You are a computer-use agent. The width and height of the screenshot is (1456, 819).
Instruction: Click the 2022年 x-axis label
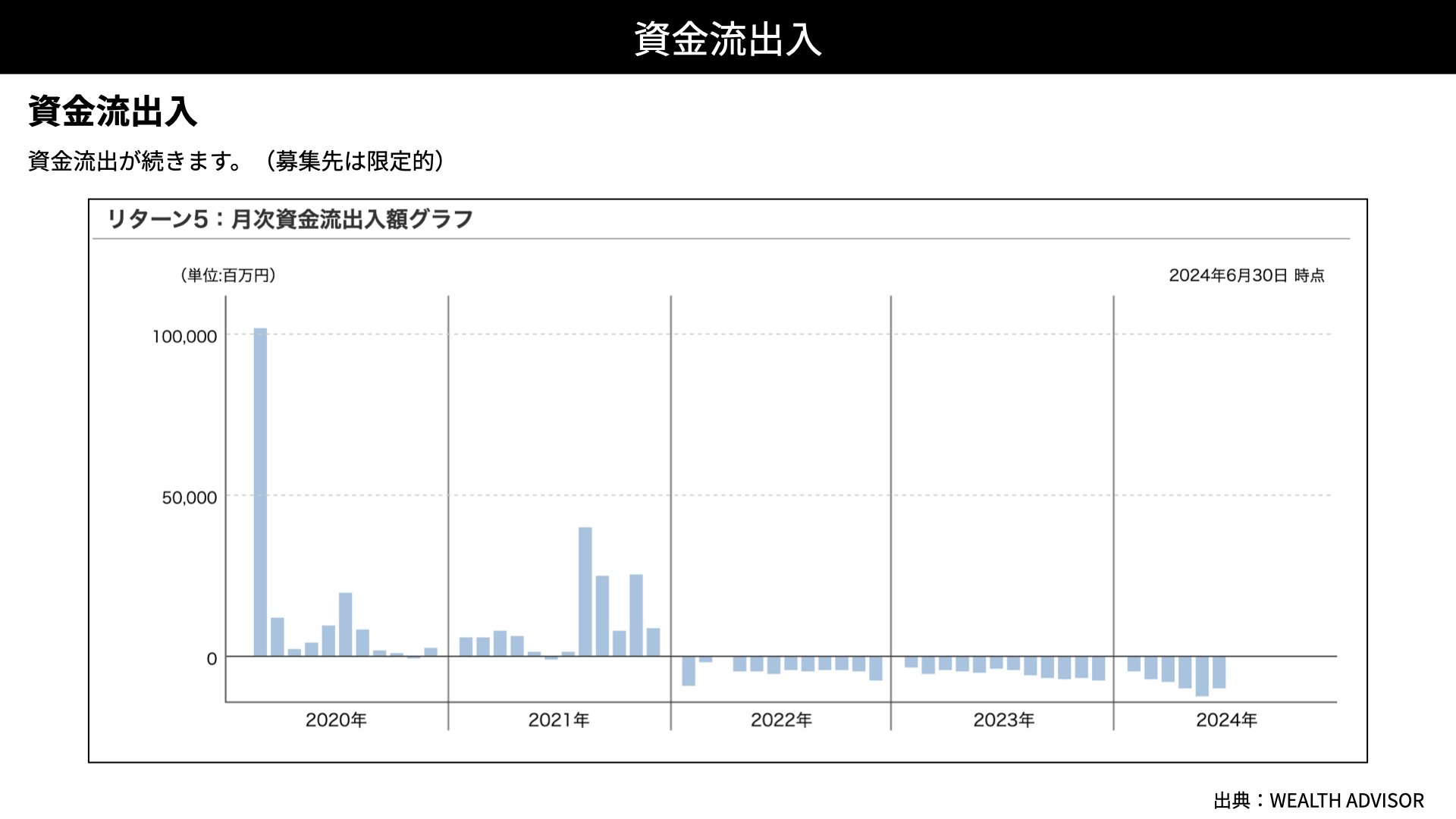(x=781, y=720)
